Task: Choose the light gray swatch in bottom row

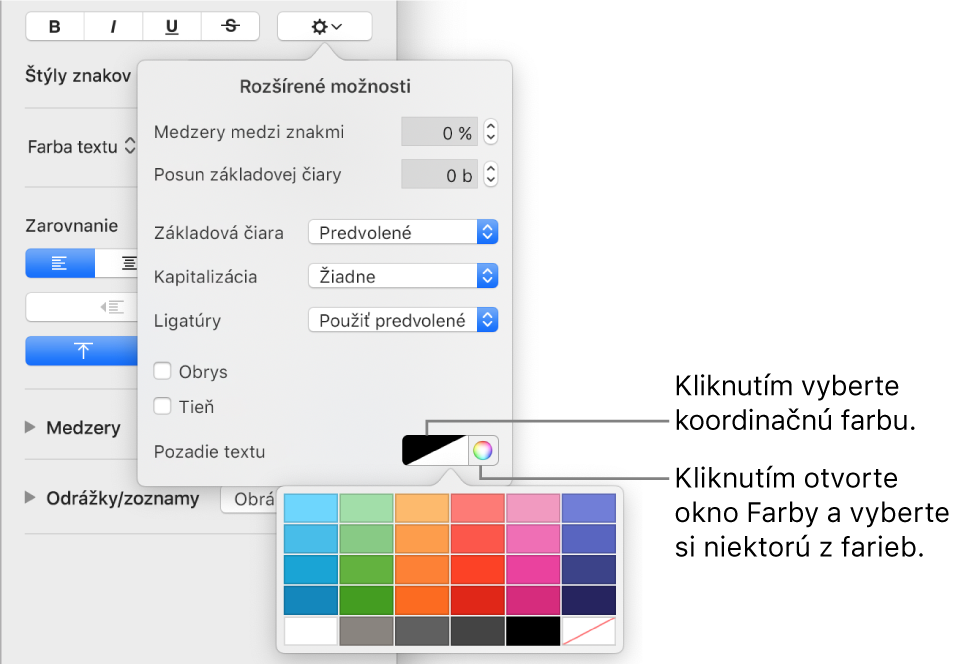Action: (366, 631)
